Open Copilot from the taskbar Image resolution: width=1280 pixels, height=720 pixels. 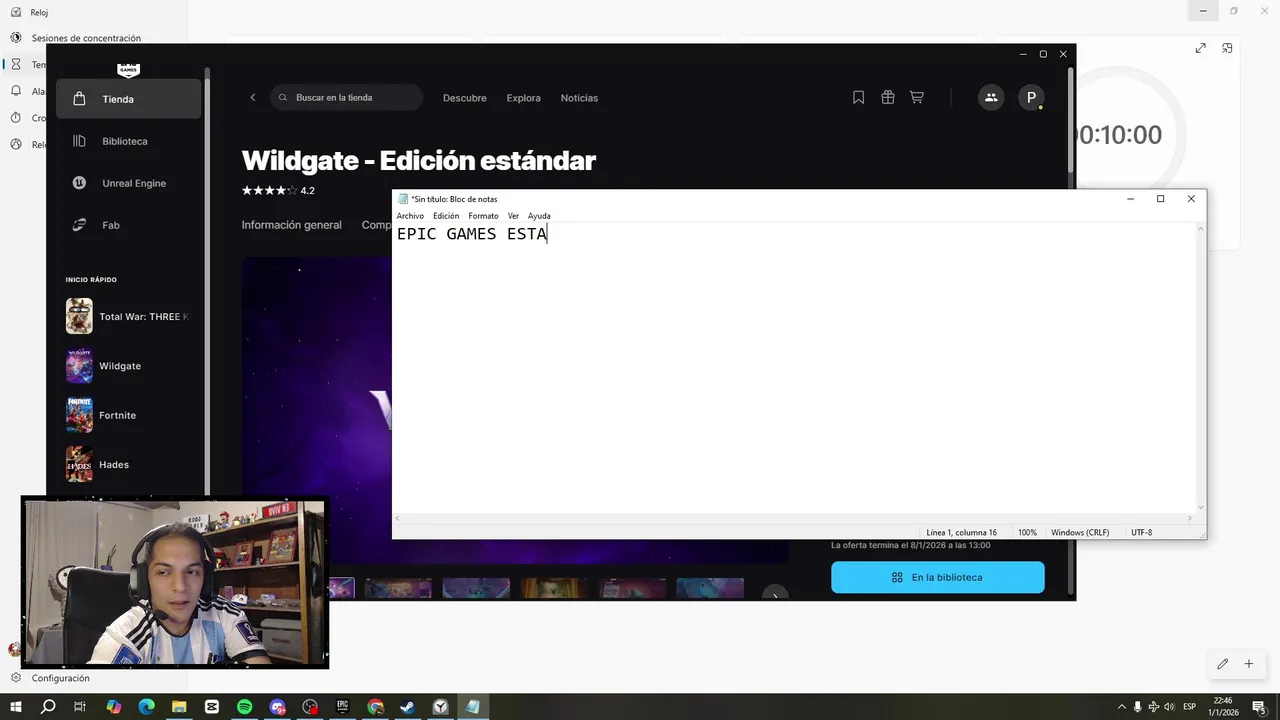[x=113, y=707]
